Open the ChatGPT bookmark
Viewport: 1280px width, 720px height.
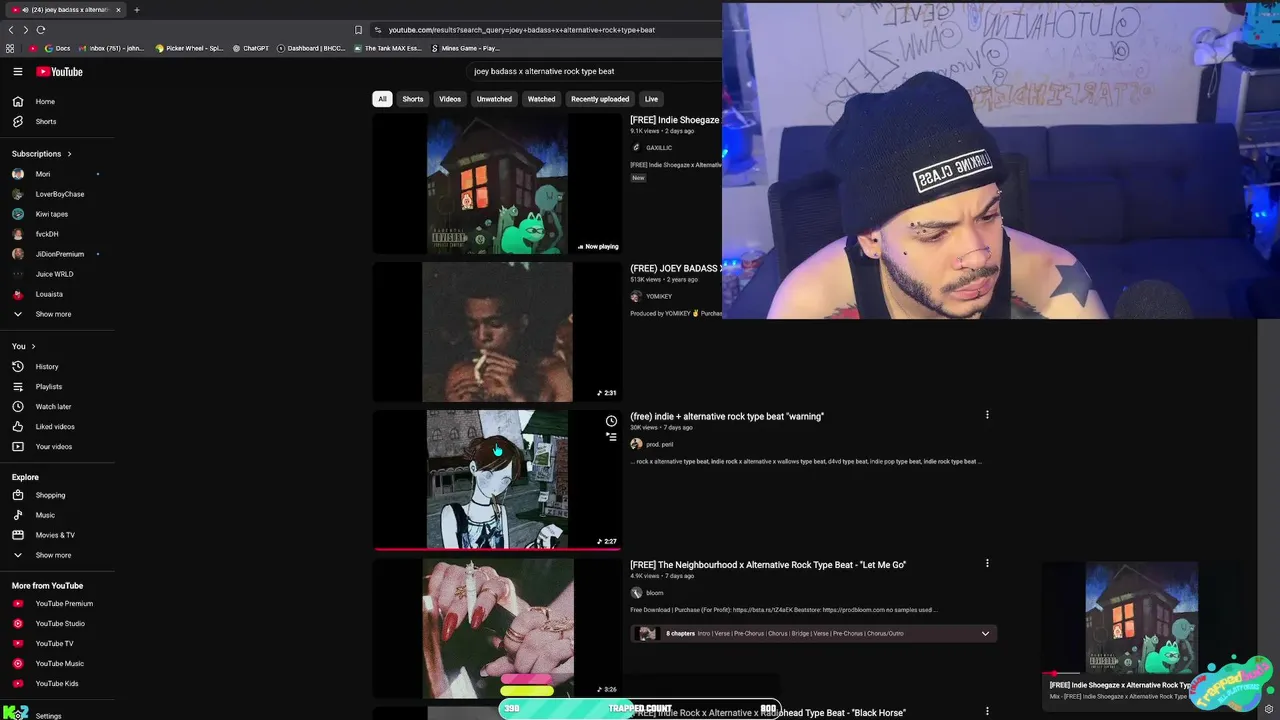[x=251, y=48]
